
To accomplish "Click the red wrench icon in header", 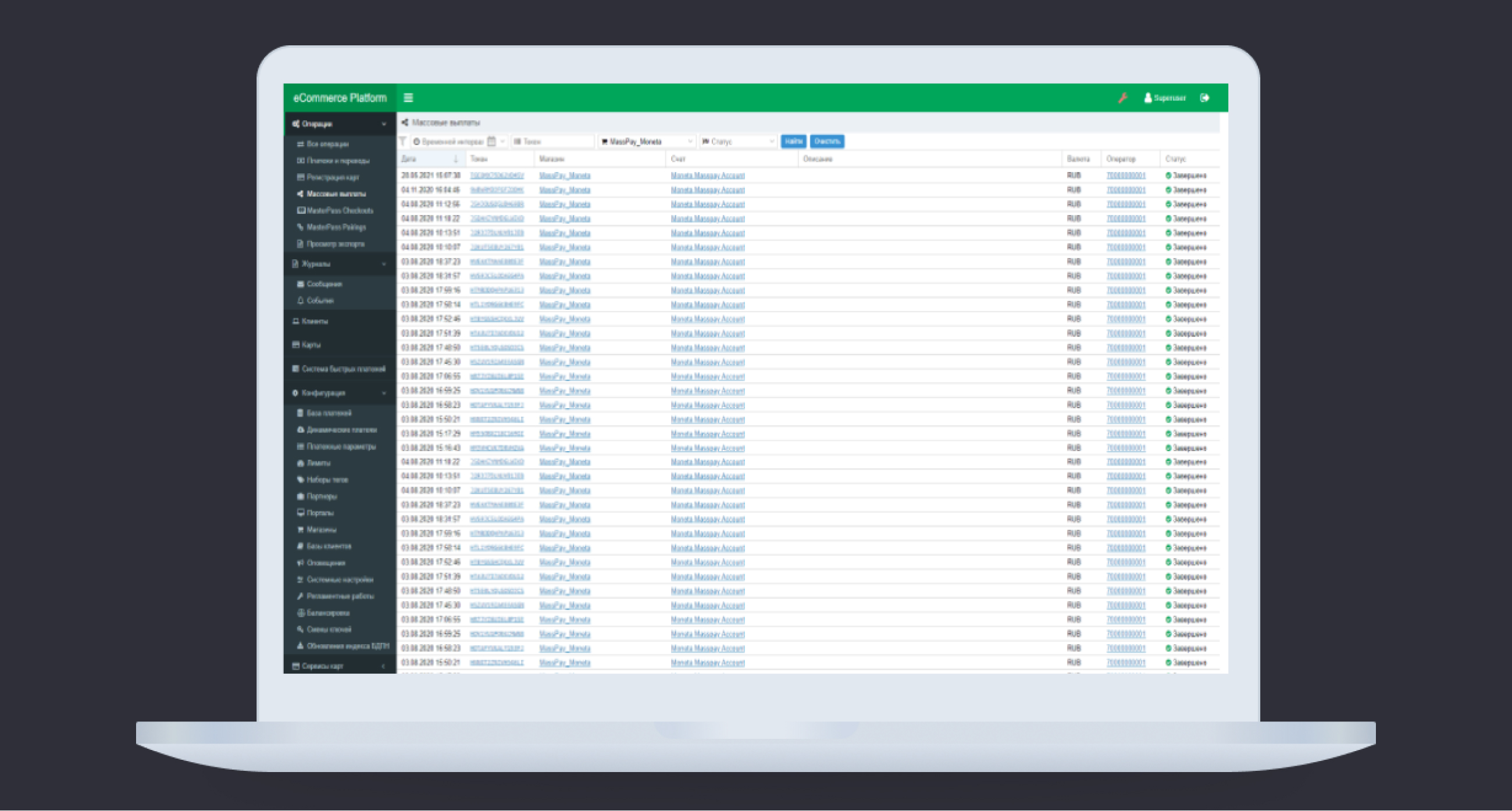I will pyautogui.click(x=1123, y=98).
